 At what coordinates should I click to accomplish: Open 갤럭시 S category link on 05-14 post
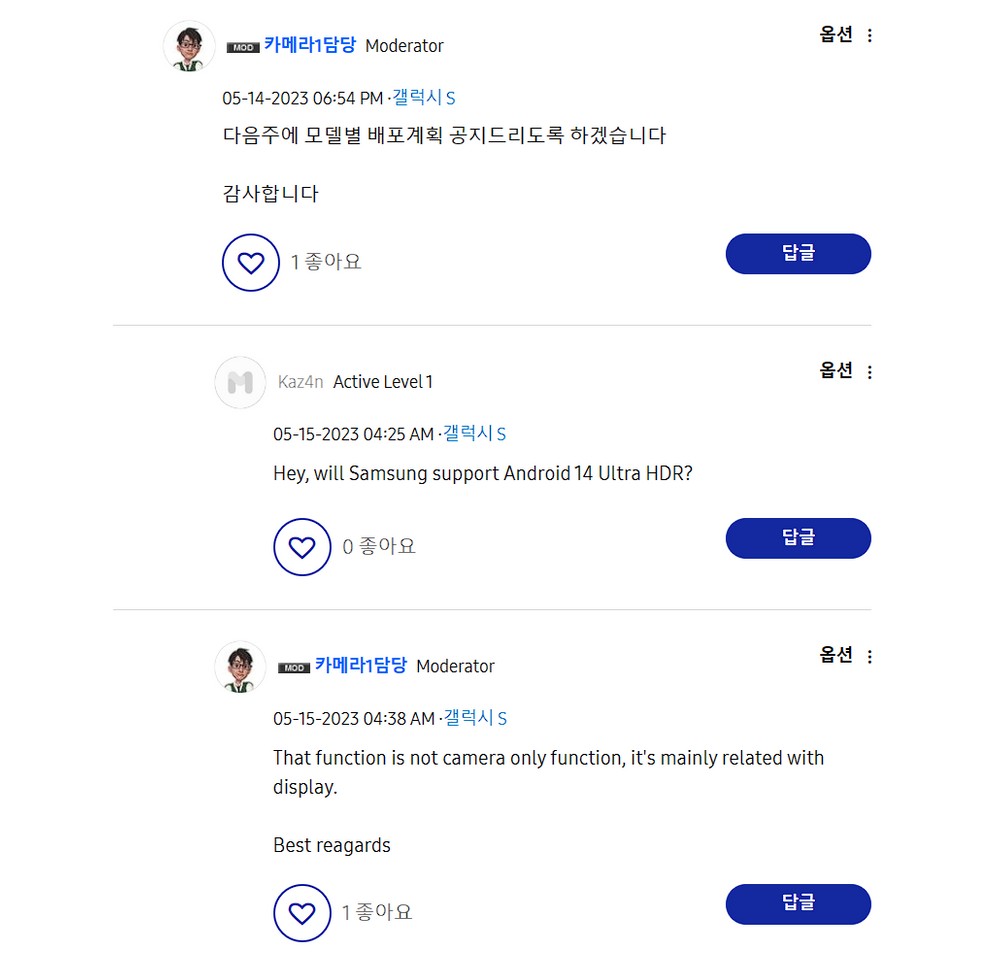[x=424, y=98]
